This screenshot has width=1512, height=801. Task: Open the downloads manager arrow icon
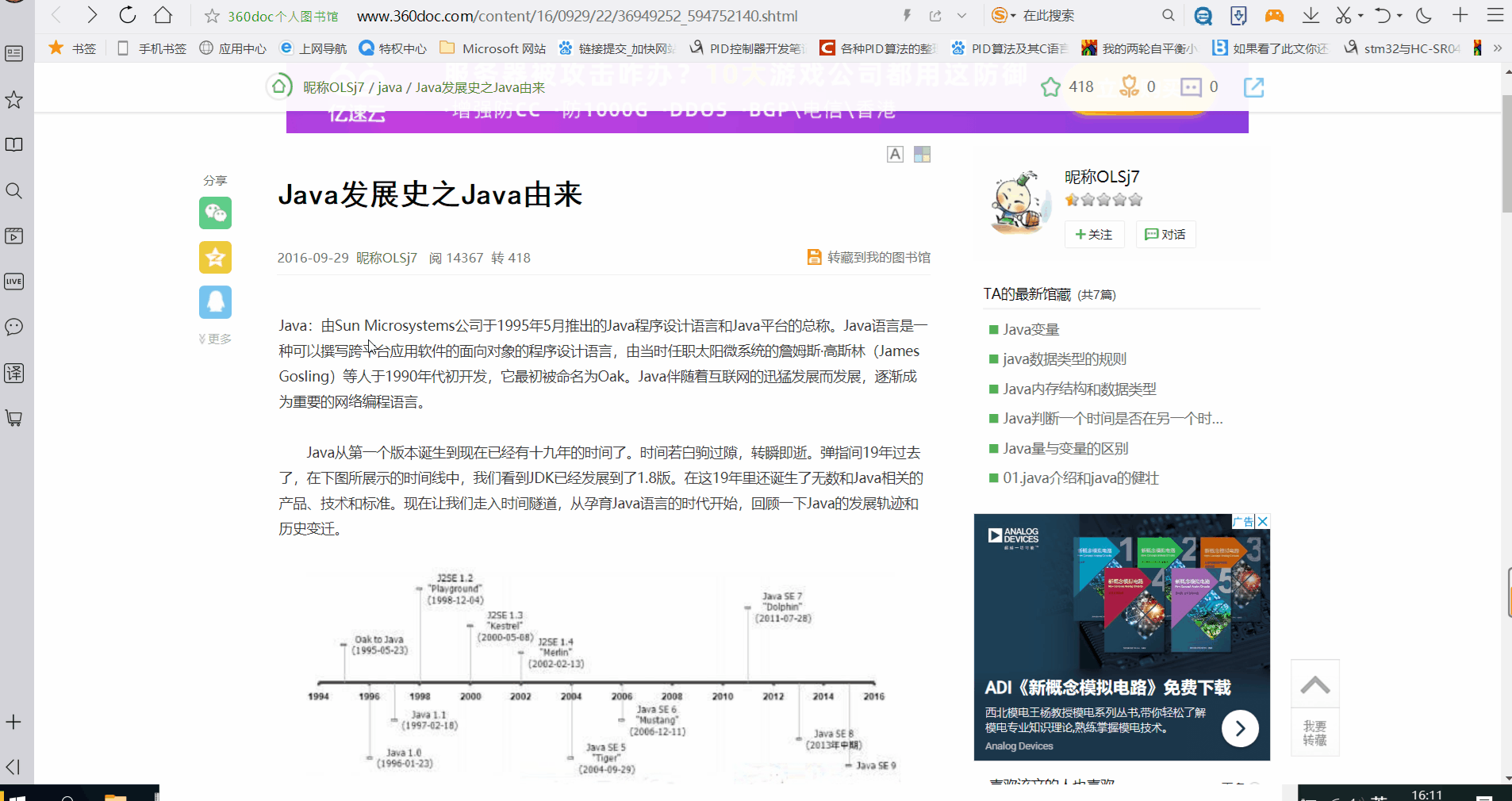[x=1311, y=15]
